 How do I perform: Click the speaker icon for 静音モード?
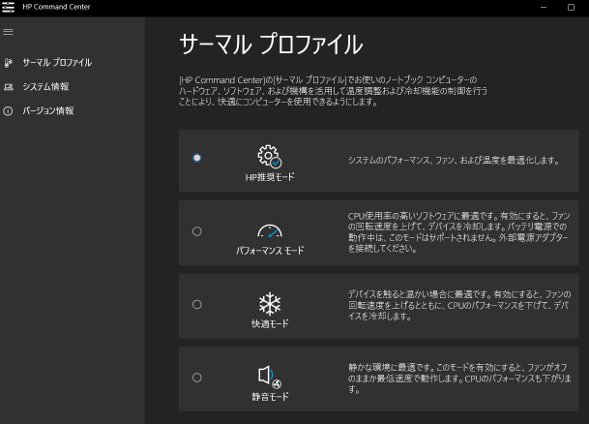pos(270,377)
